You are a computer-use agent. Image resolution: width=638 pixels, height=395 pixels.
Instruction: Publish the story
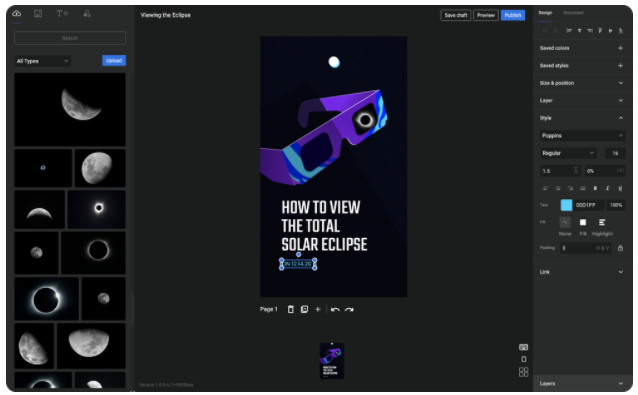tap(513, 15)
